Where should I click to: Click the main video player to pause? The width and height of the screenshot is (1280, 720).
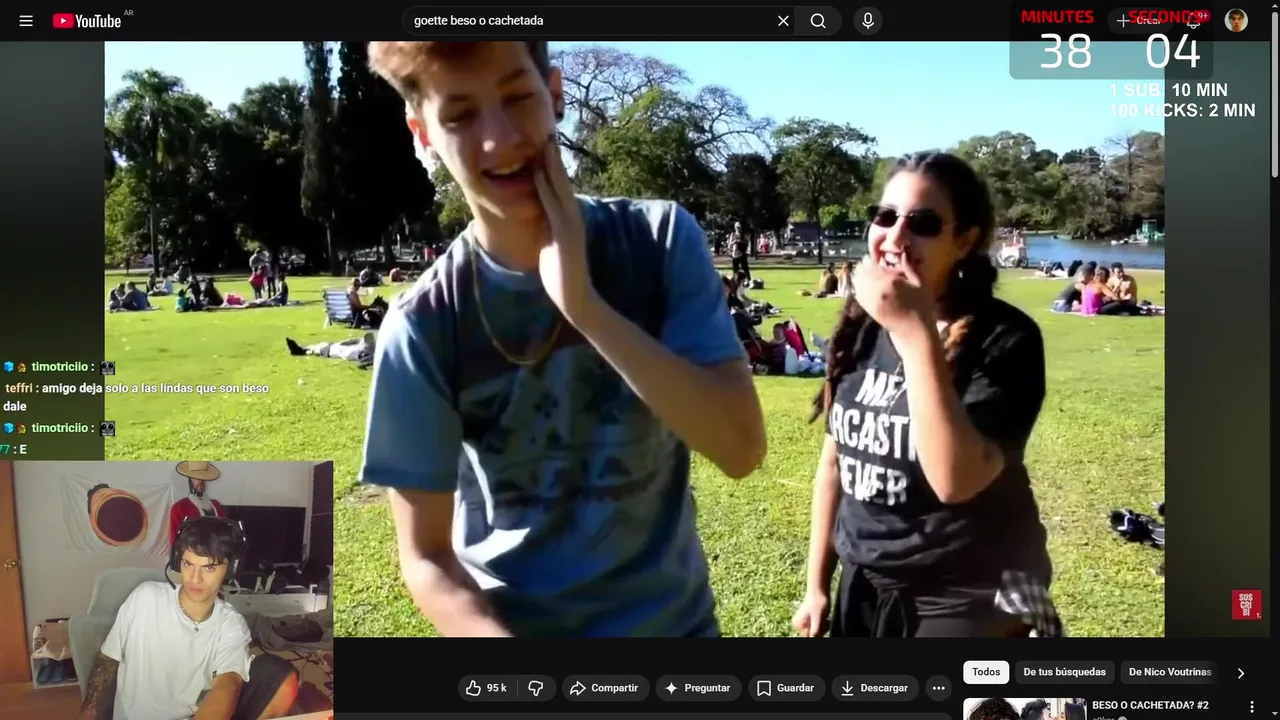634,339
